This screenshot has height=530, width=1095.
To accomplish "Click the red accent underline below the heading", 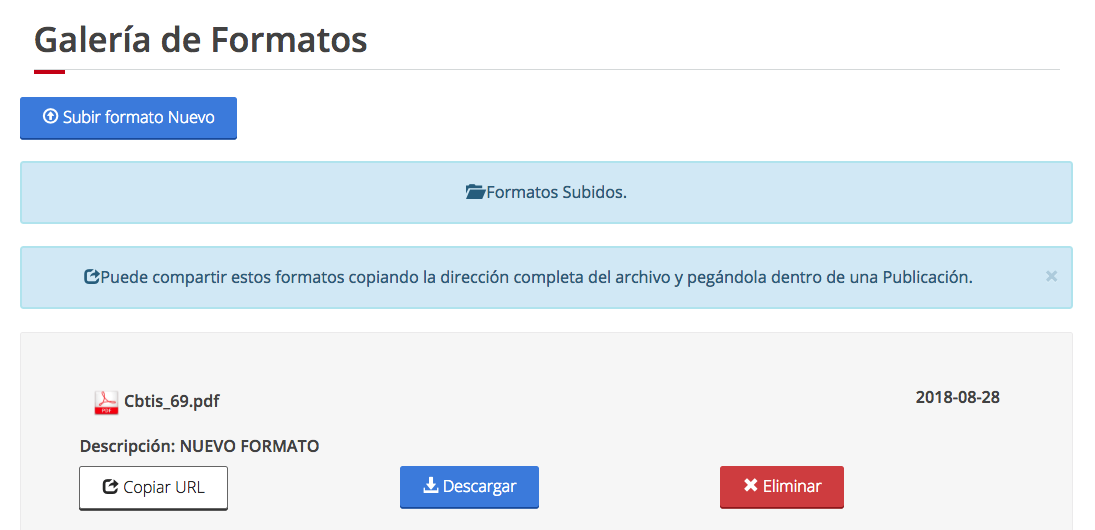I will pos(49,71).
